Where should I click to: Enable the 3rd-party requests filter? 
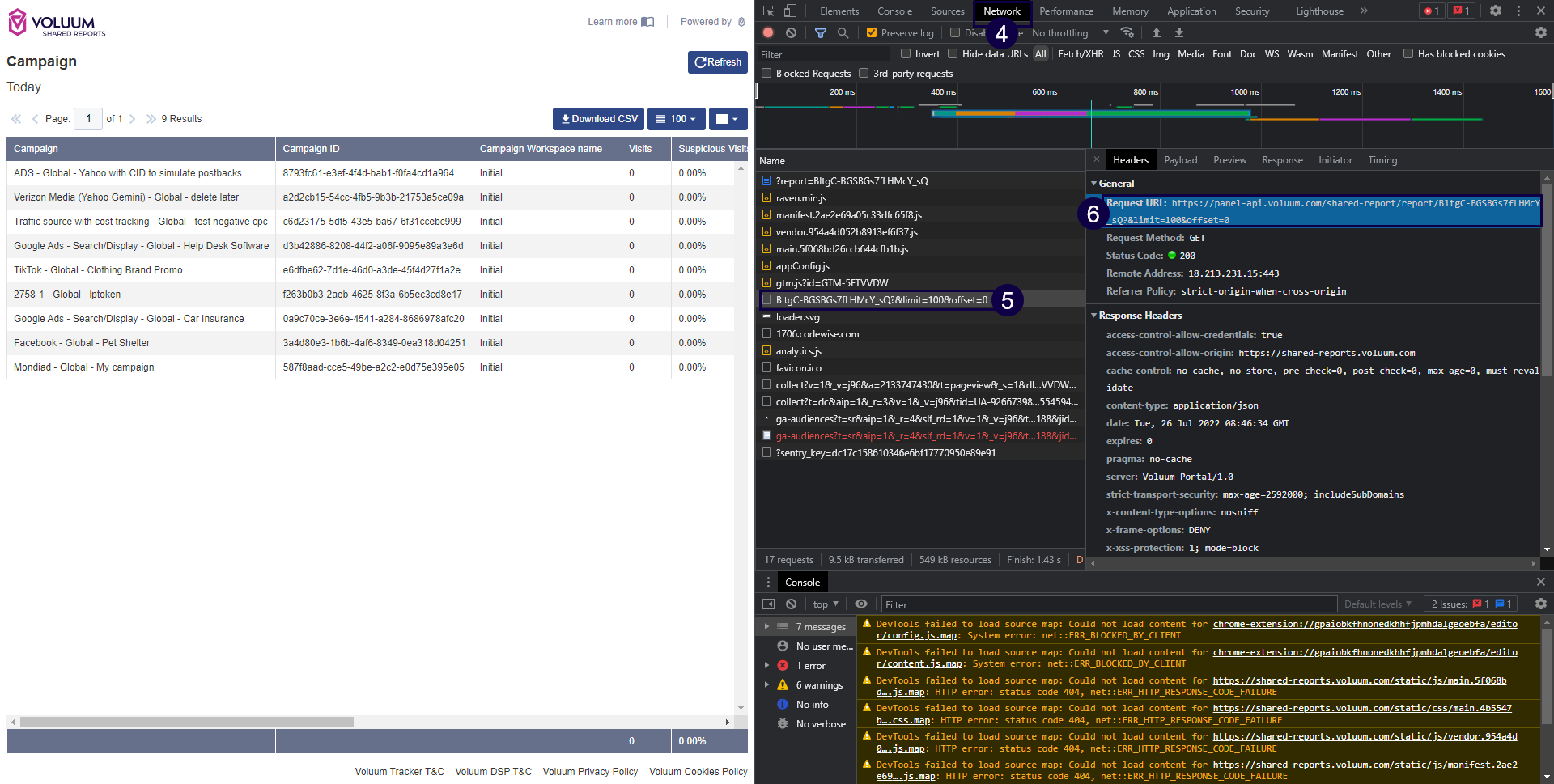[864, 73]
